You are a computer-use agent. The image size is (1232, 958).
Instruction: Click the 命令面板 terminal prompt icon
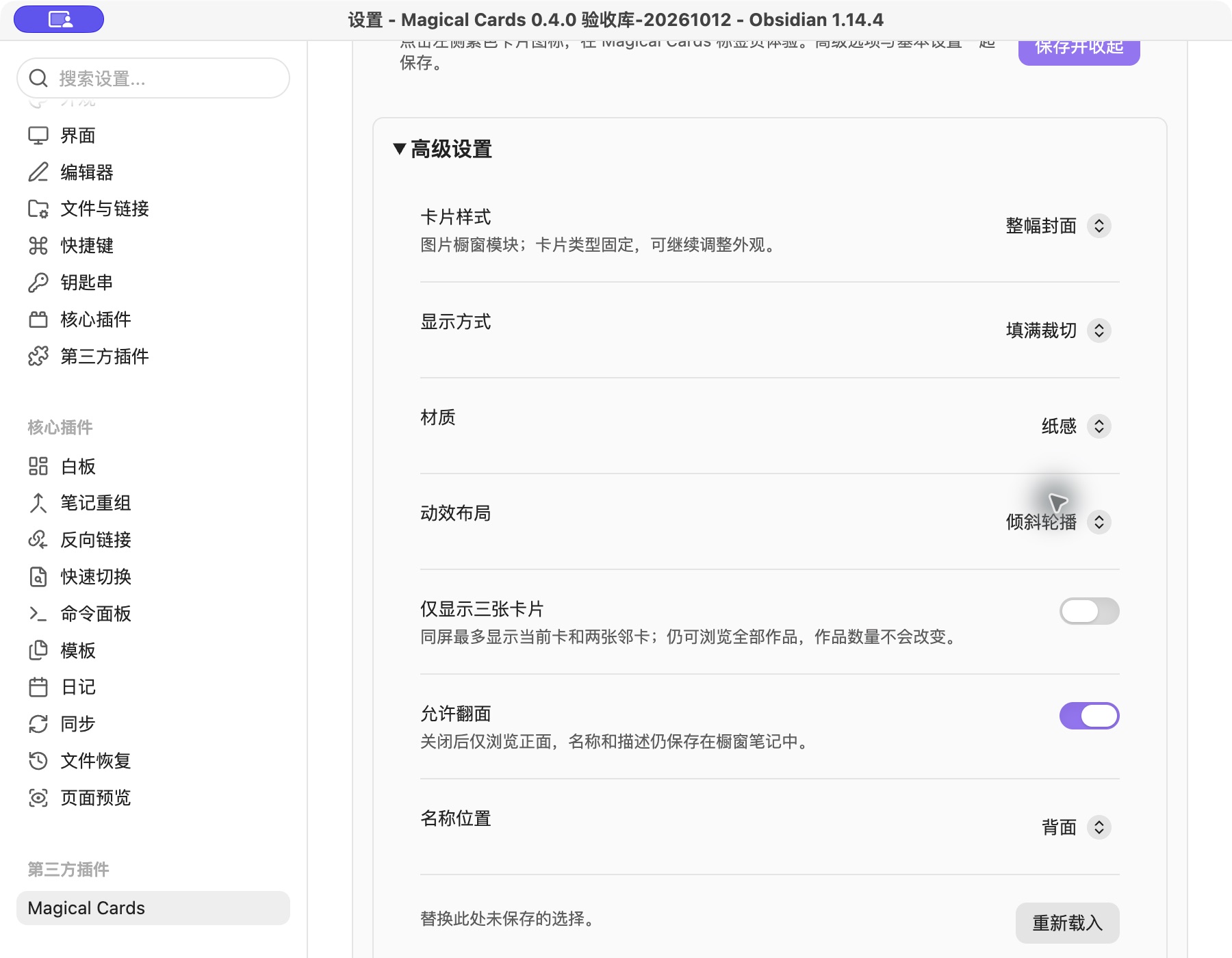tap(38, 614)
